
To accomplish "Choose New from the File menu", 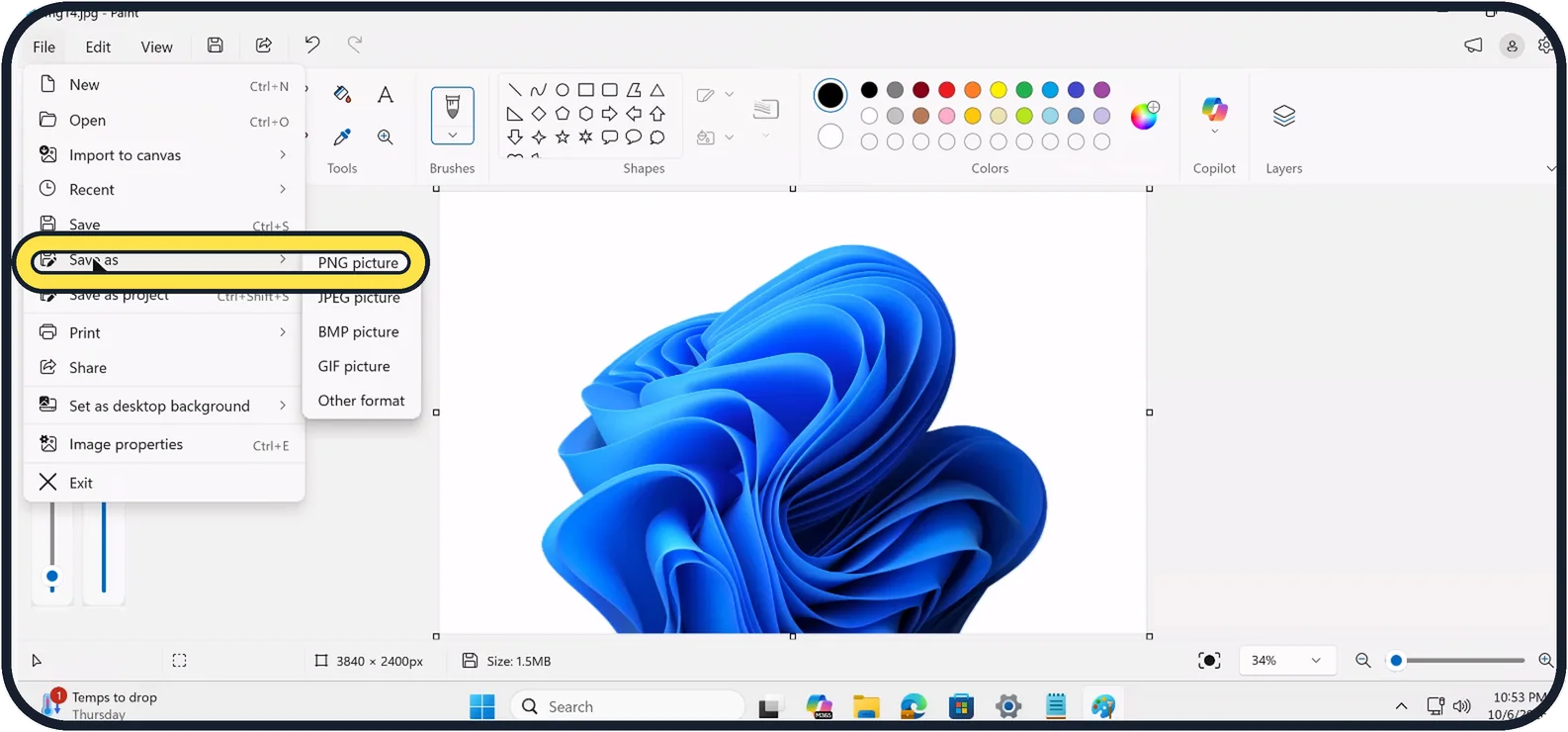I will point(164,85).
